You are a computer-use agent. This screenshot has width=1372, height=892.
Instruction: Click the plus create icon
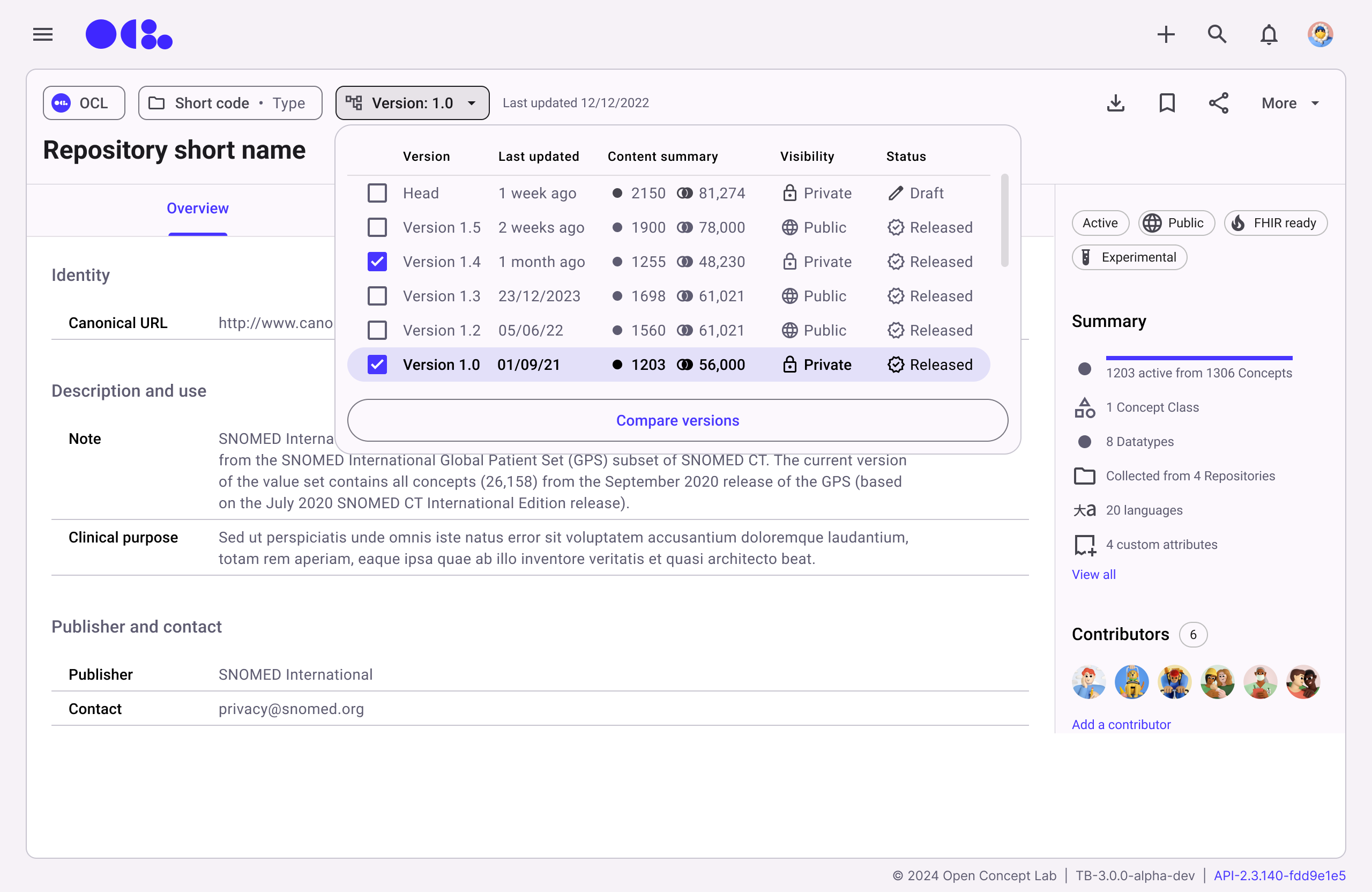1166,35
